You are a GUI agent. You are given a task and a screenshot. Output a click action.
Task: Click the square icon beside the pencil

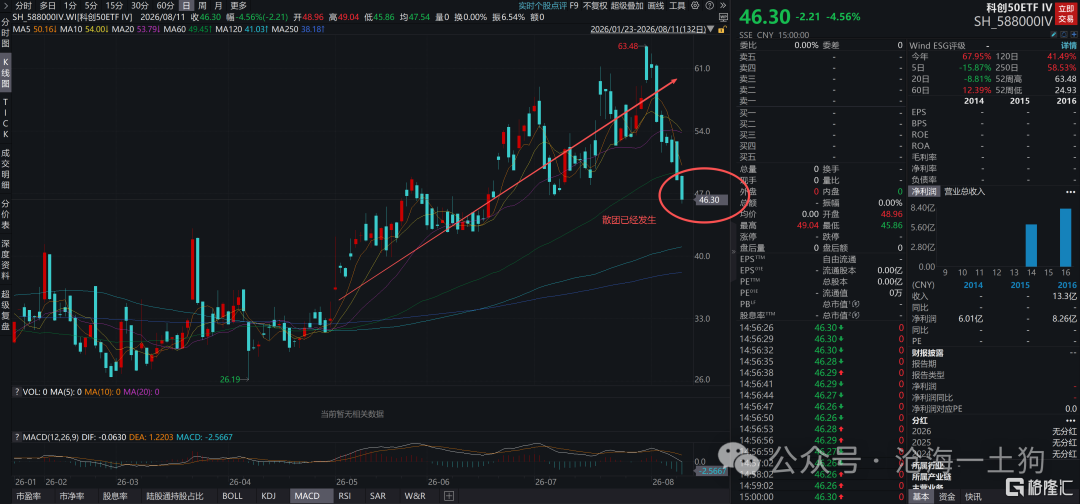tap(1062, 34)
